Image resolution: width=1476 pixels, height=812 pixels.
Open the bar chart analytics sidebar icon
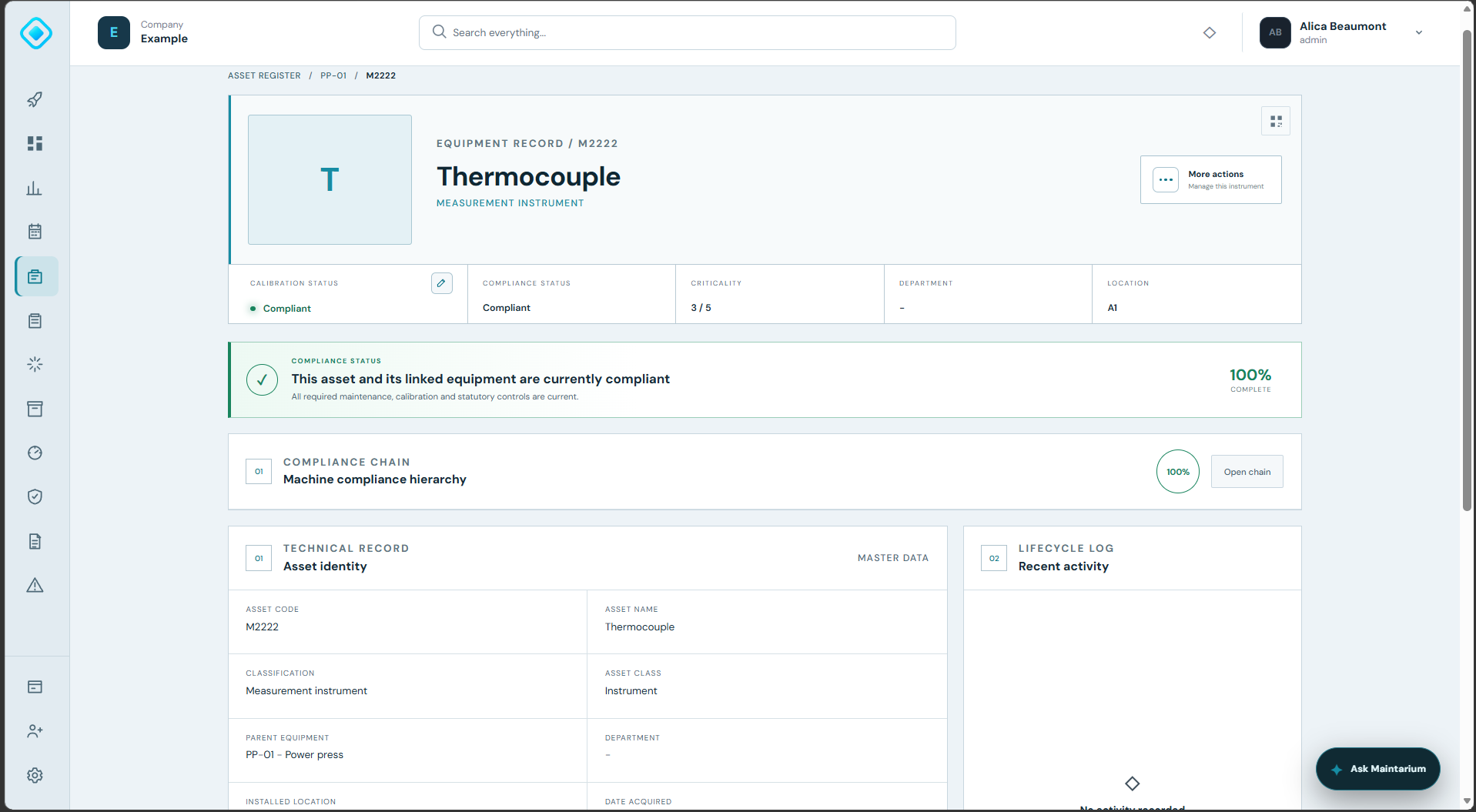pos(35,188)
